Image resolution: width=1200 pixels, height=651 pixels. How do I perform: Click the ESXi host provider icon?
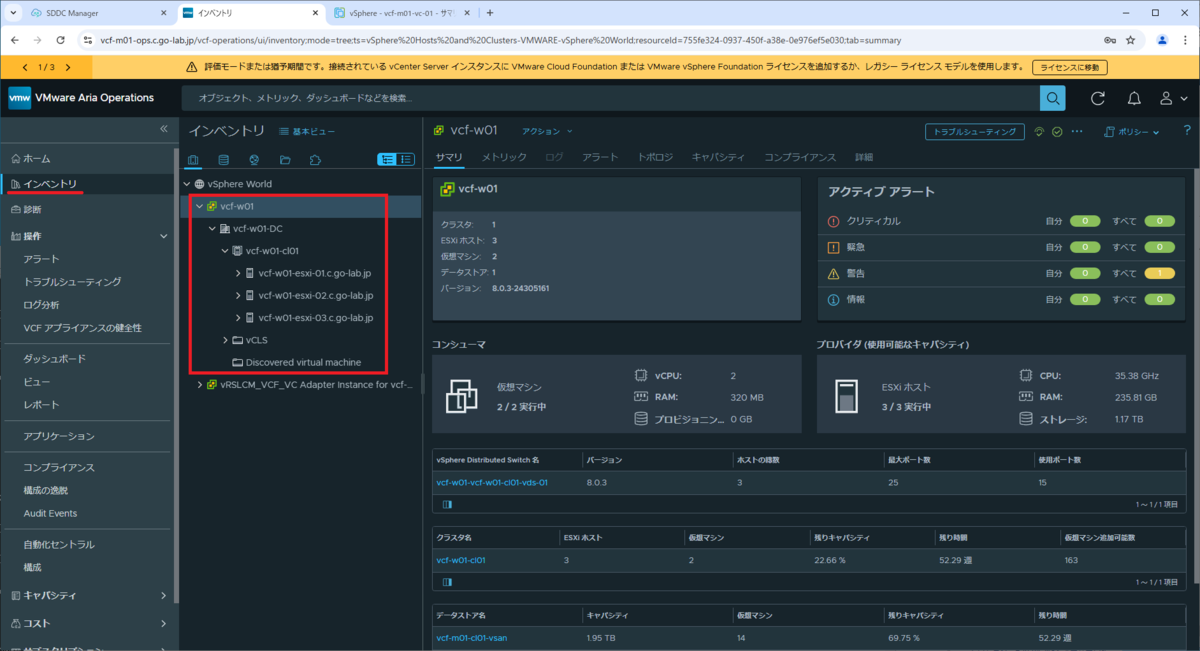coord(846,397)
